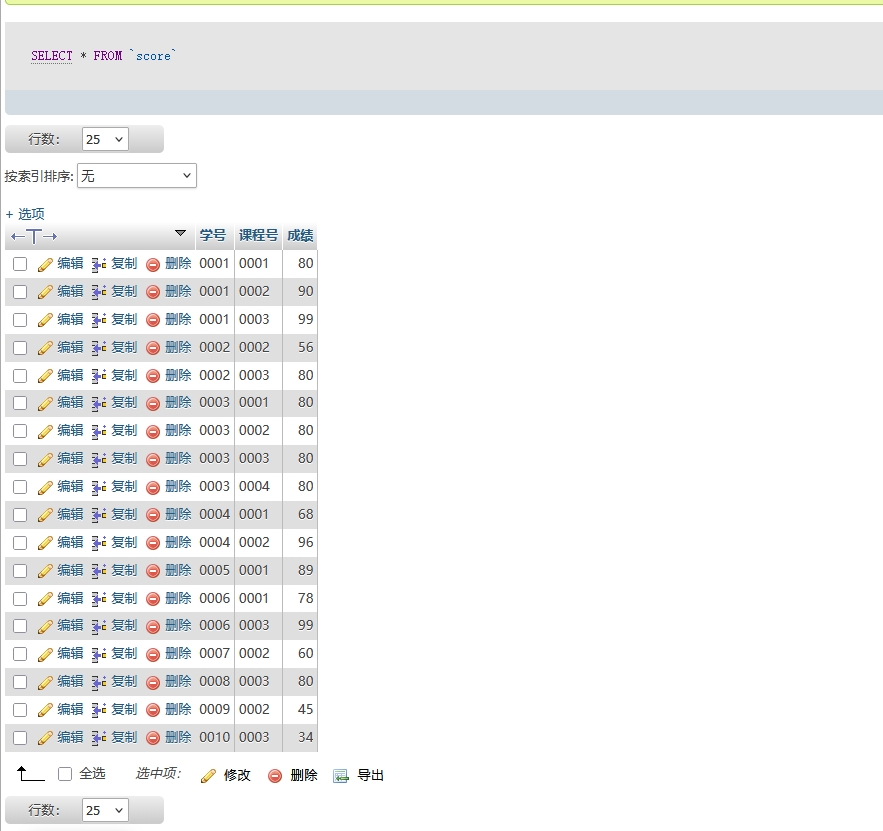Image resolution: width=883 pixels, height=831 pixels.
Task: Select the checkbox for row 0007 score 60
Action: pos(20,654)
